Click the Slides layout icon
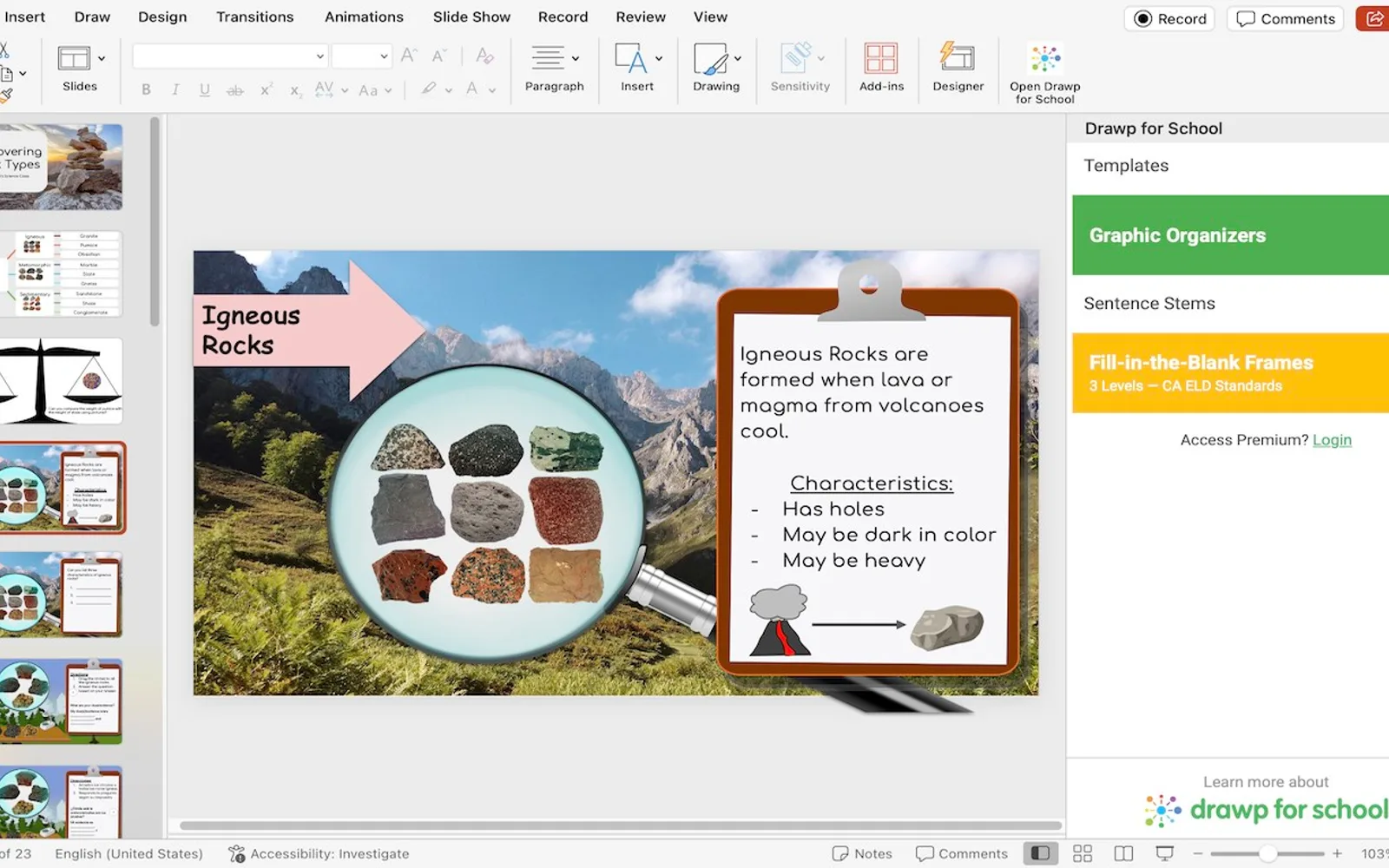Image resolution: width=1389 pixels, height=868 pixels. tap(74, 58)
